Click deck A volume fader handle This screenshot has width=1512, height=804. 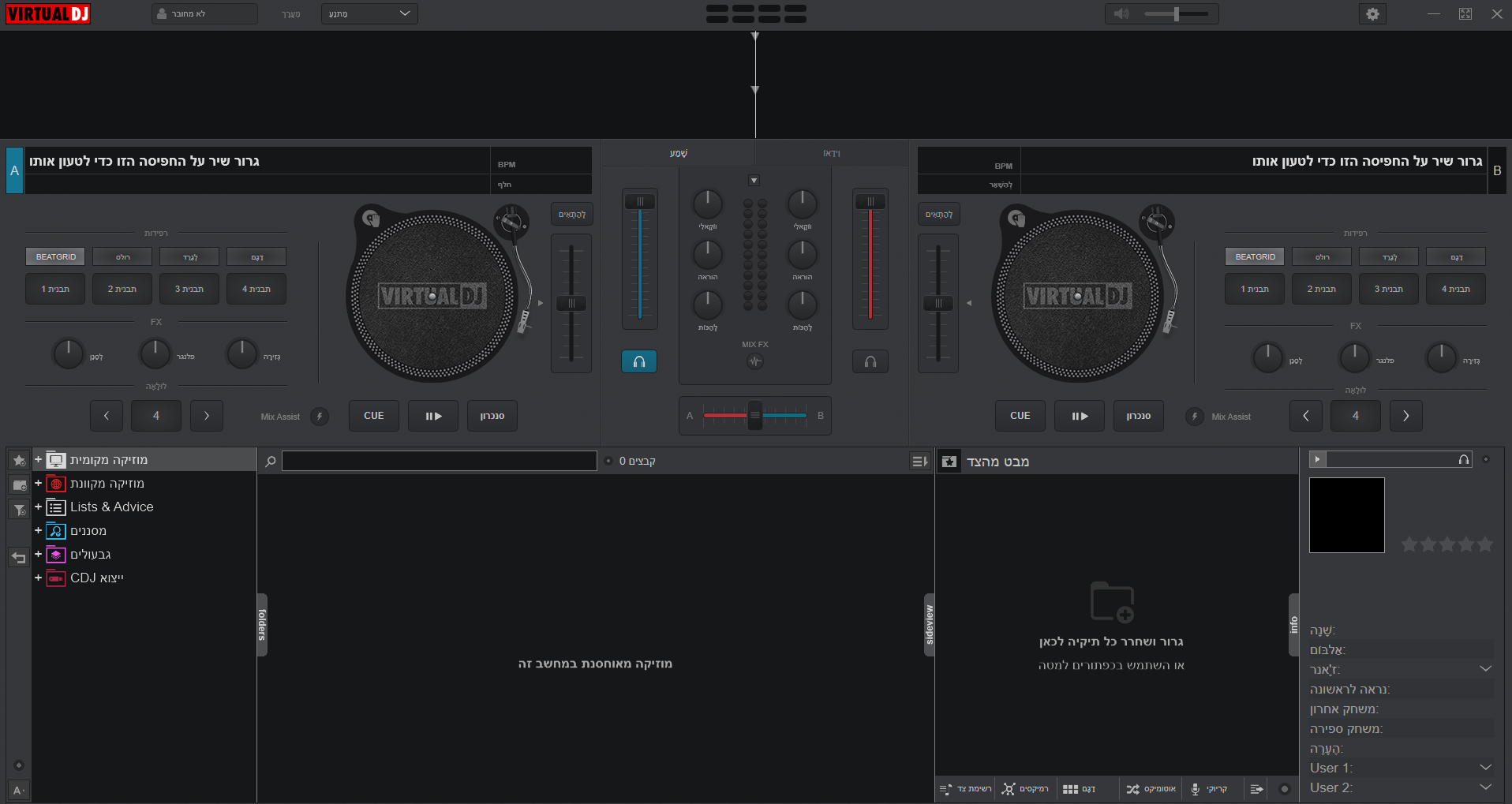pos(640,202)
